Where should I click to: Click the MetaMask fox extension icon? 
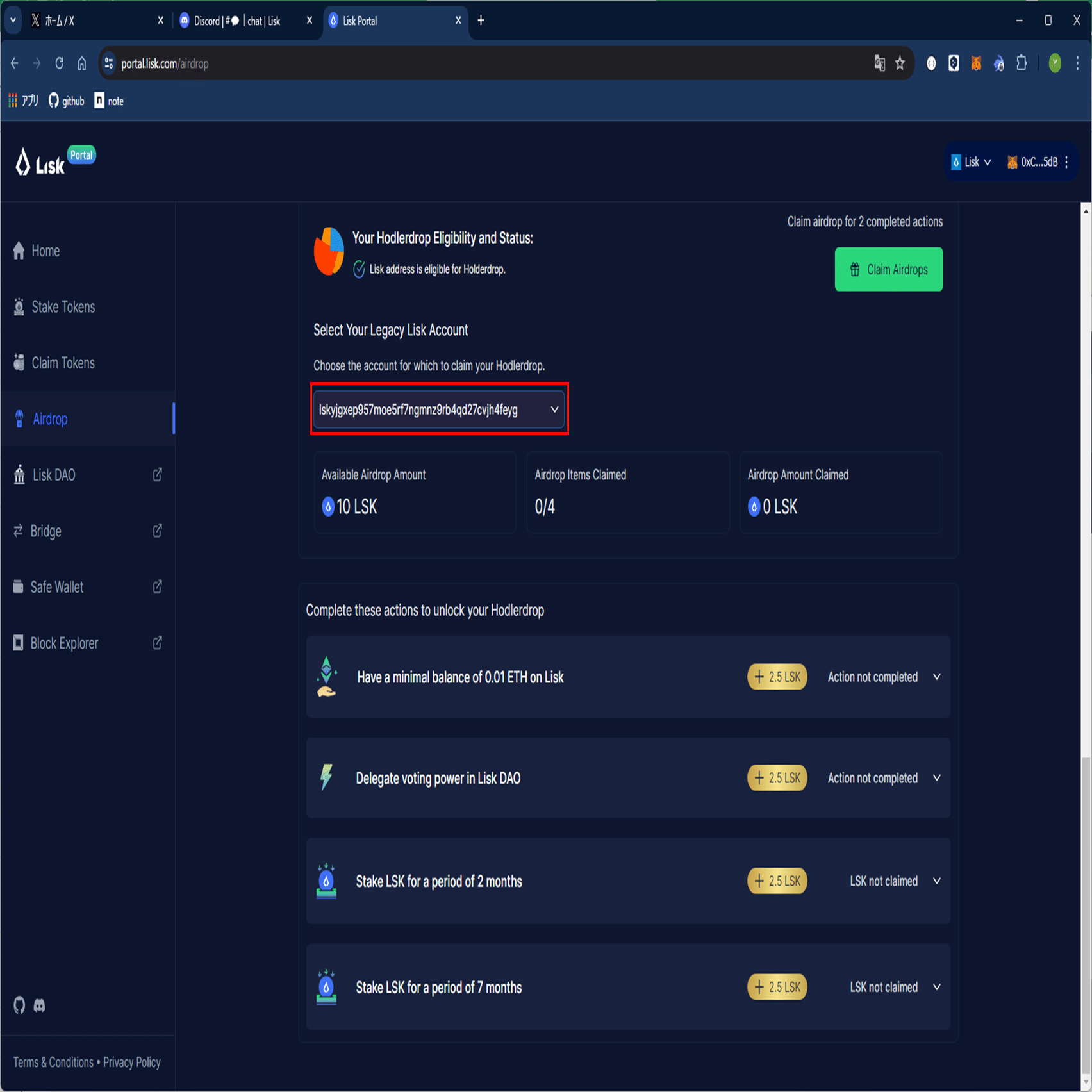[x=976, y=63]
